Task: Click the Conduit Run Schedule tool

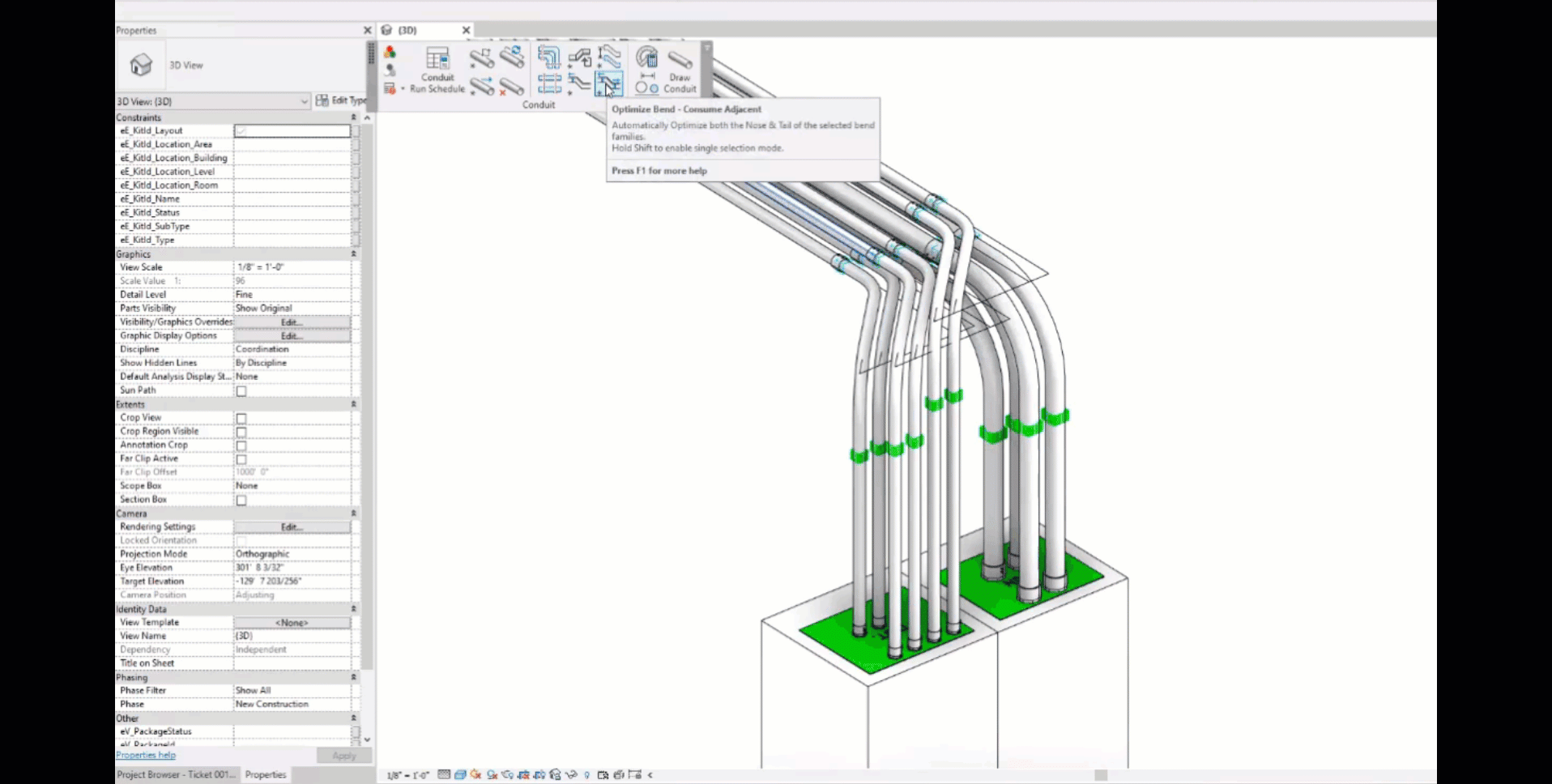Action: pyautogui.click(x=437, y=70)
